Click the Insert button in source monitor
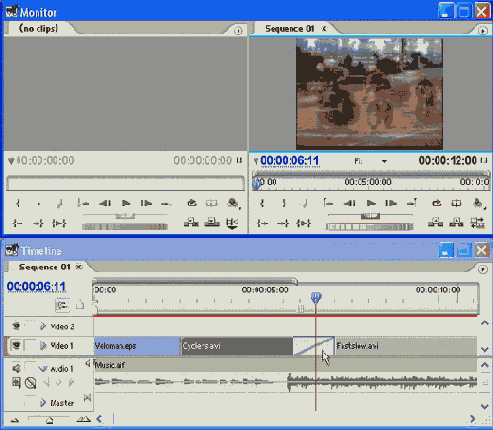The image size is (493, 430). pos(191,222)
